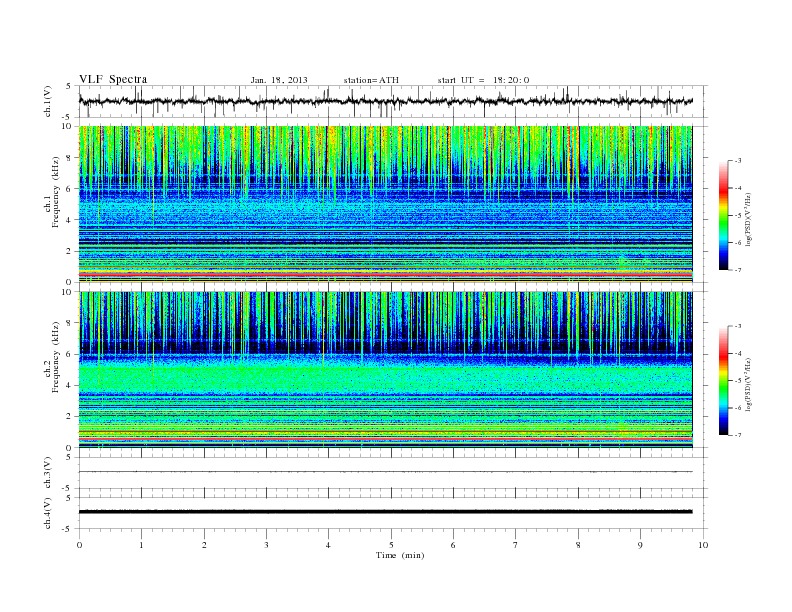This screenshot has height=612, width=792.
Task: Click the time-axis tick label '3'
Action: click(x=266, y=545)
